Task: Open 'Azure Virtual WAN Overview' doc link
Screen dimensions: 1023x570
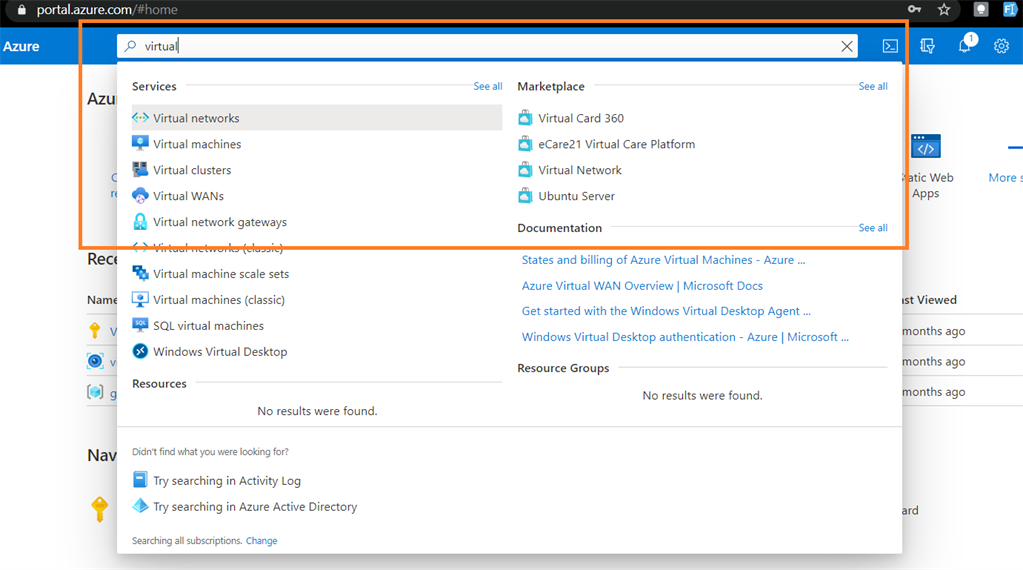Action: [642, 286]
